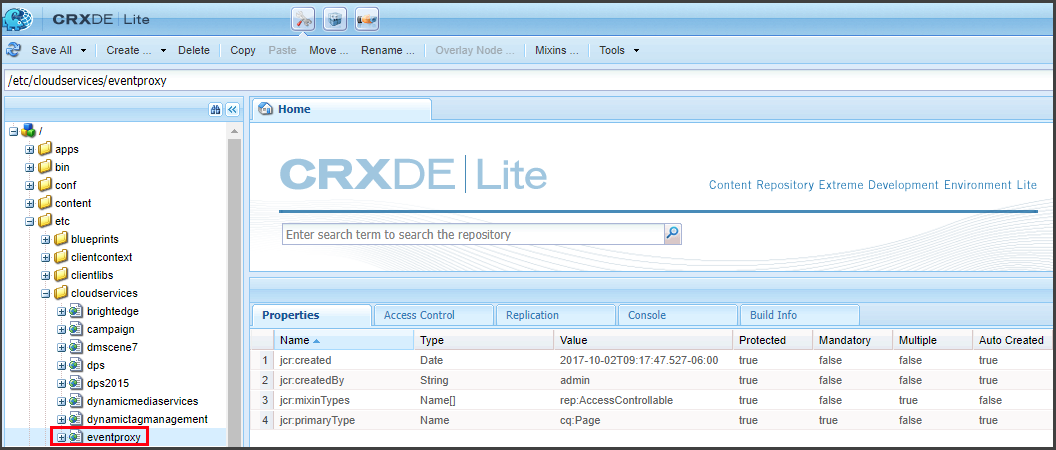Sort by the Type column header
The image size is (1056, 450).
(x=484, y=340)
